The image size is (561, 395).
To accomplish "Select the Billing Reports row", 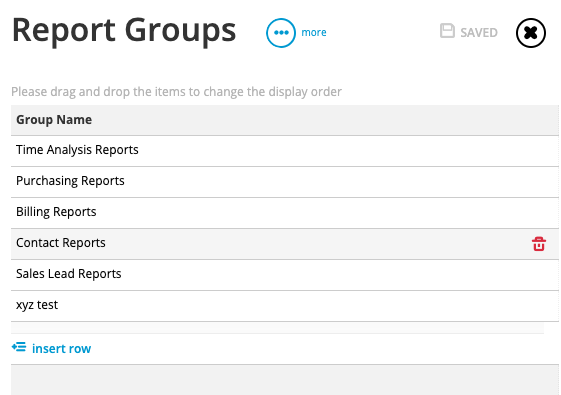I will tap(285, 213).
